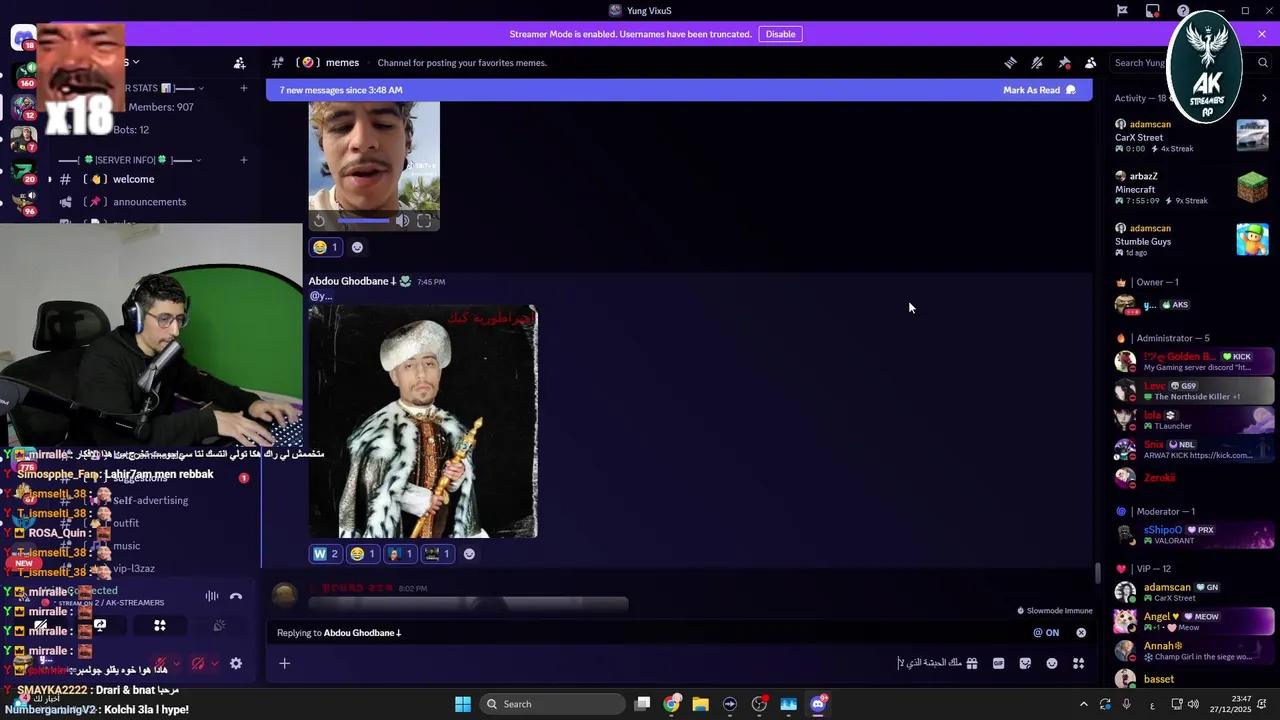Open user settings gear icon
This screenshot has height=720, width=1280.
(x=236, y=663)
